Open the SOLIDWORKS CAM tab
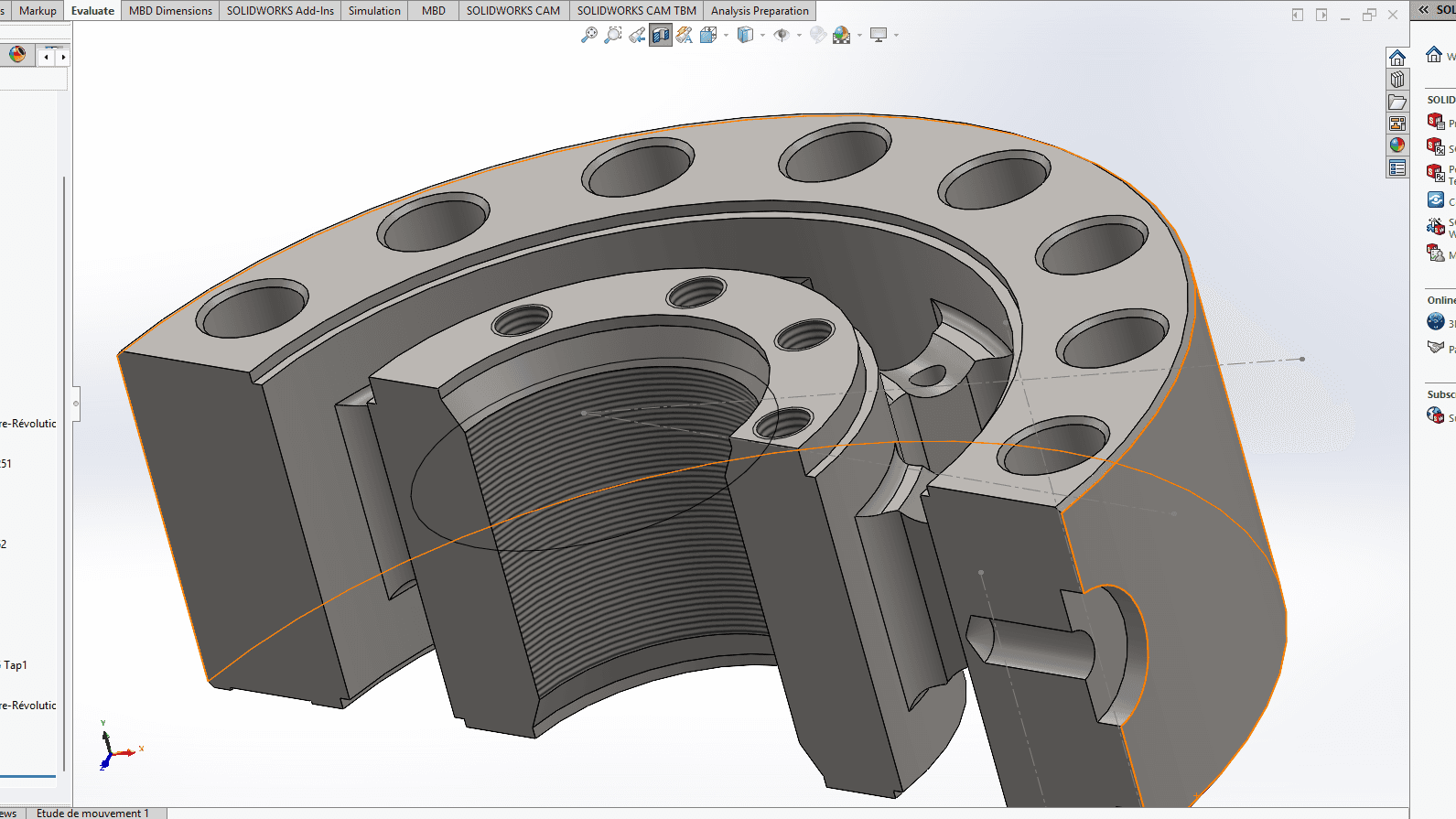Screen dimensions: 1456x819 tap(512, 11)
